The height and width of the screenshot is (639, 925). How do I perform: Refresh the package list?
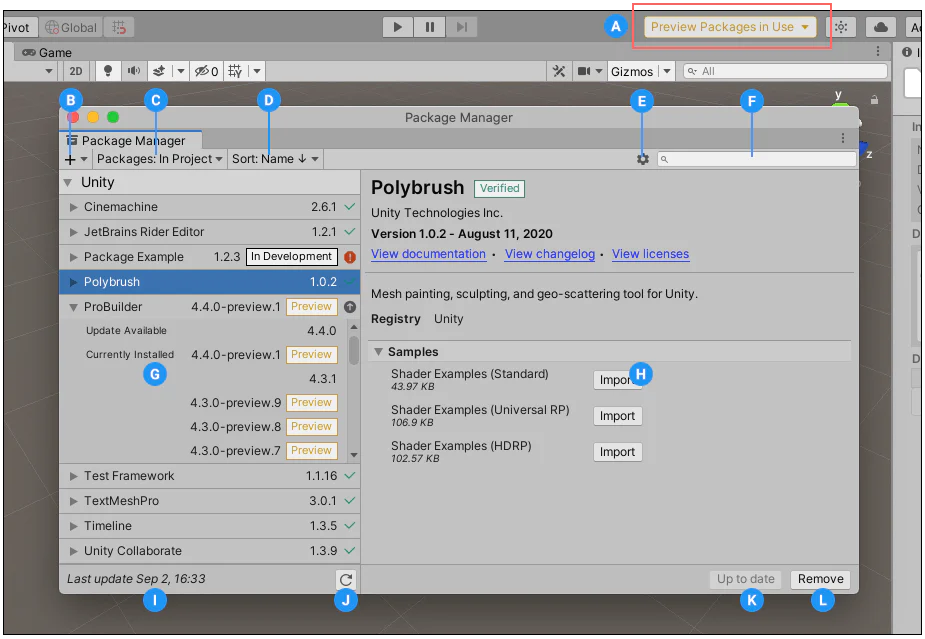346,579
